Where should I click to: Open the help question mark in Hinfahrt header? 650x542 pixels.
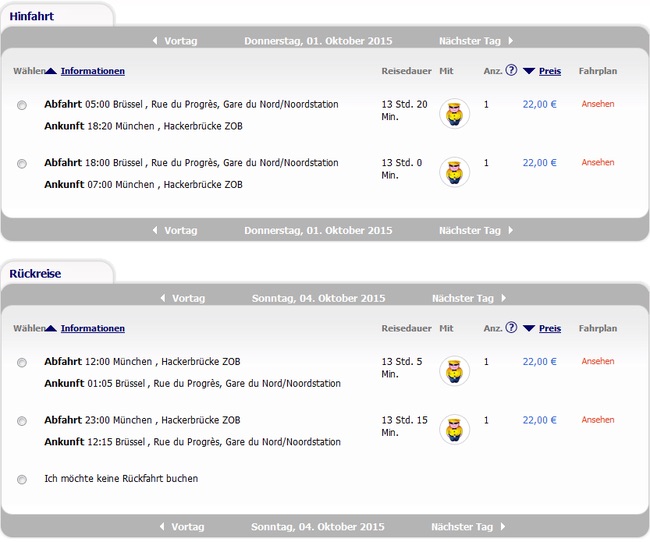point(511,71)
